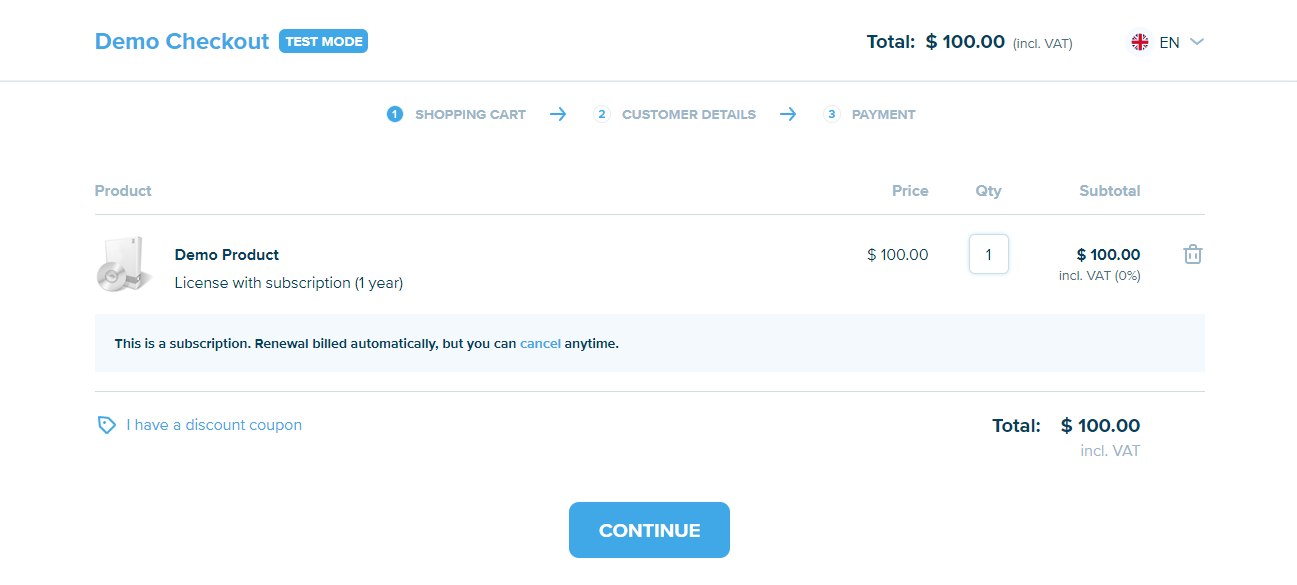This screenshot has height=585, width=1297.
Task: Click the subscription "cancel" link
Action: pyautogui.click(x=540, y=343)
